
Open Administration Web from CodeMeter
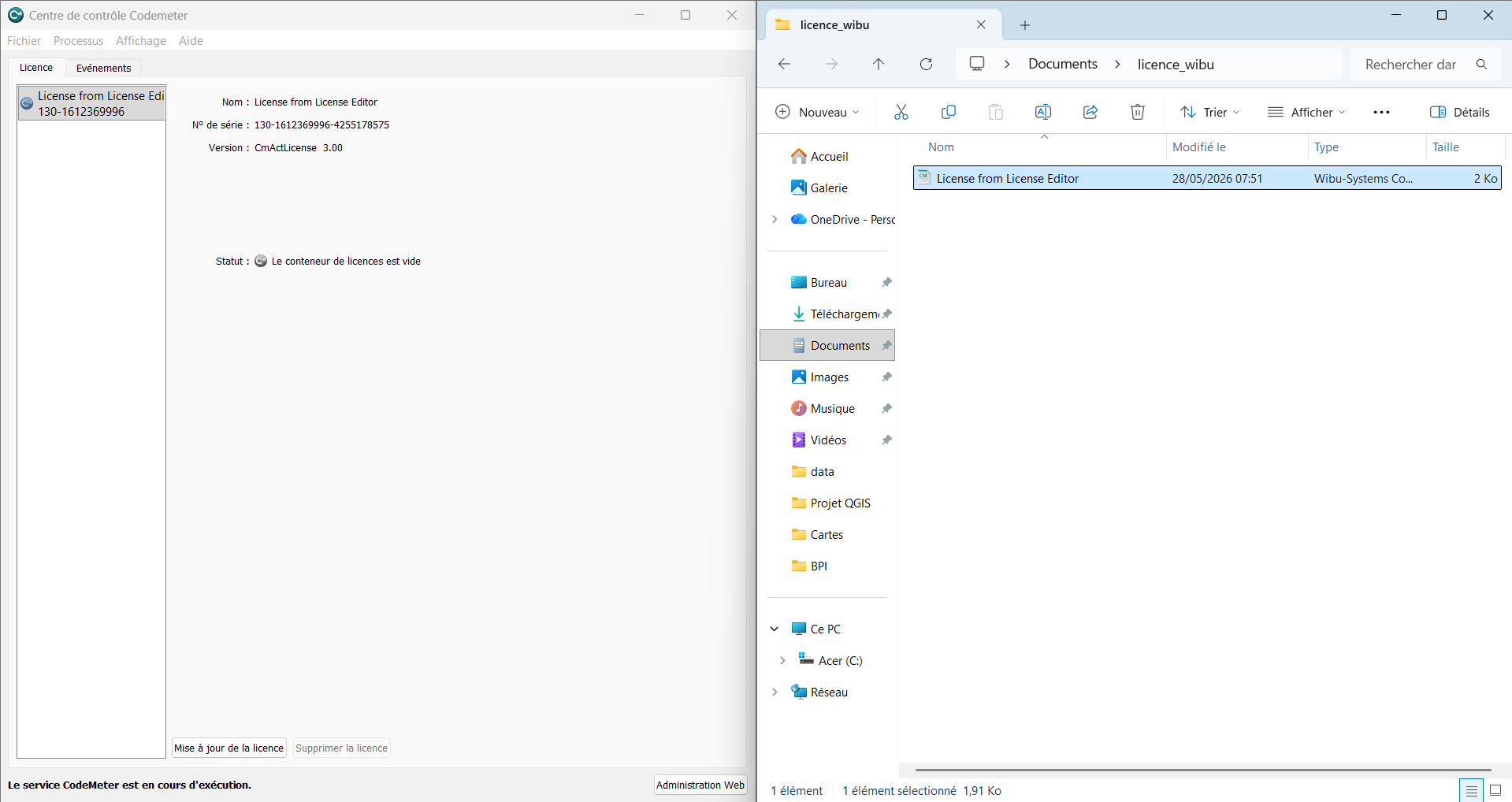pyautogui.click(x=700, y=785)
